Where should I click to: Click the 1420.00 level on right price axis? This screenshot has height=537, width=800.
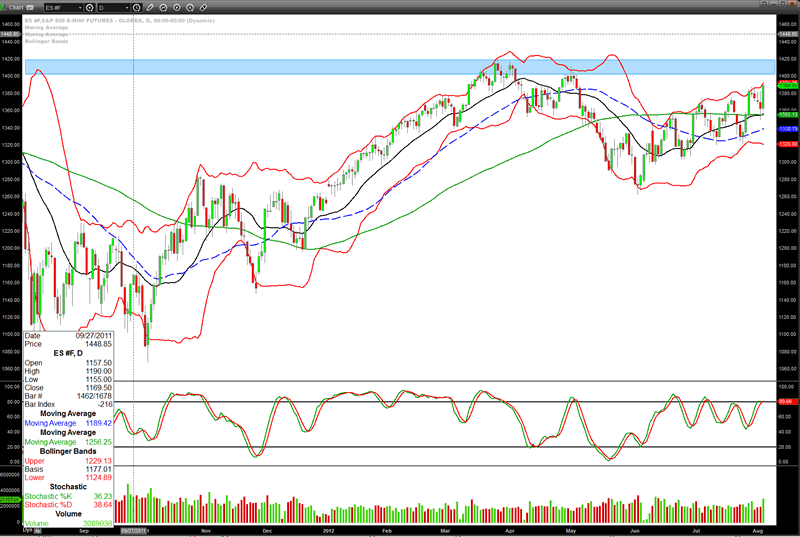tap(788, 59)
